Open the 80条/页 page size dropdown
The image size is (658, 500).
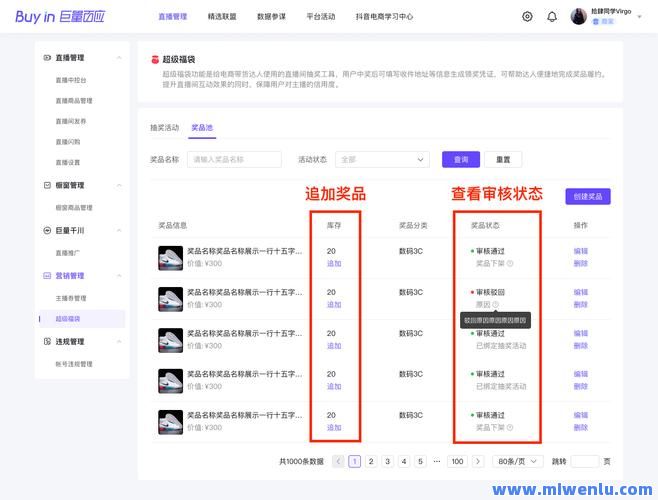click(518, 461)
